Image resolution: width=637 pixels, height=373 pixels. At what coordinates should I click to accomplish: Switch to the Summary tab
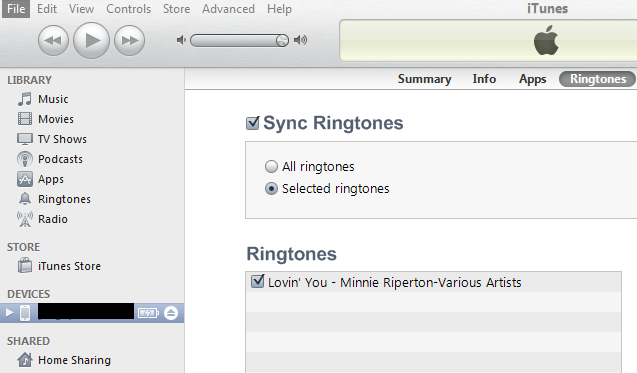425,79
